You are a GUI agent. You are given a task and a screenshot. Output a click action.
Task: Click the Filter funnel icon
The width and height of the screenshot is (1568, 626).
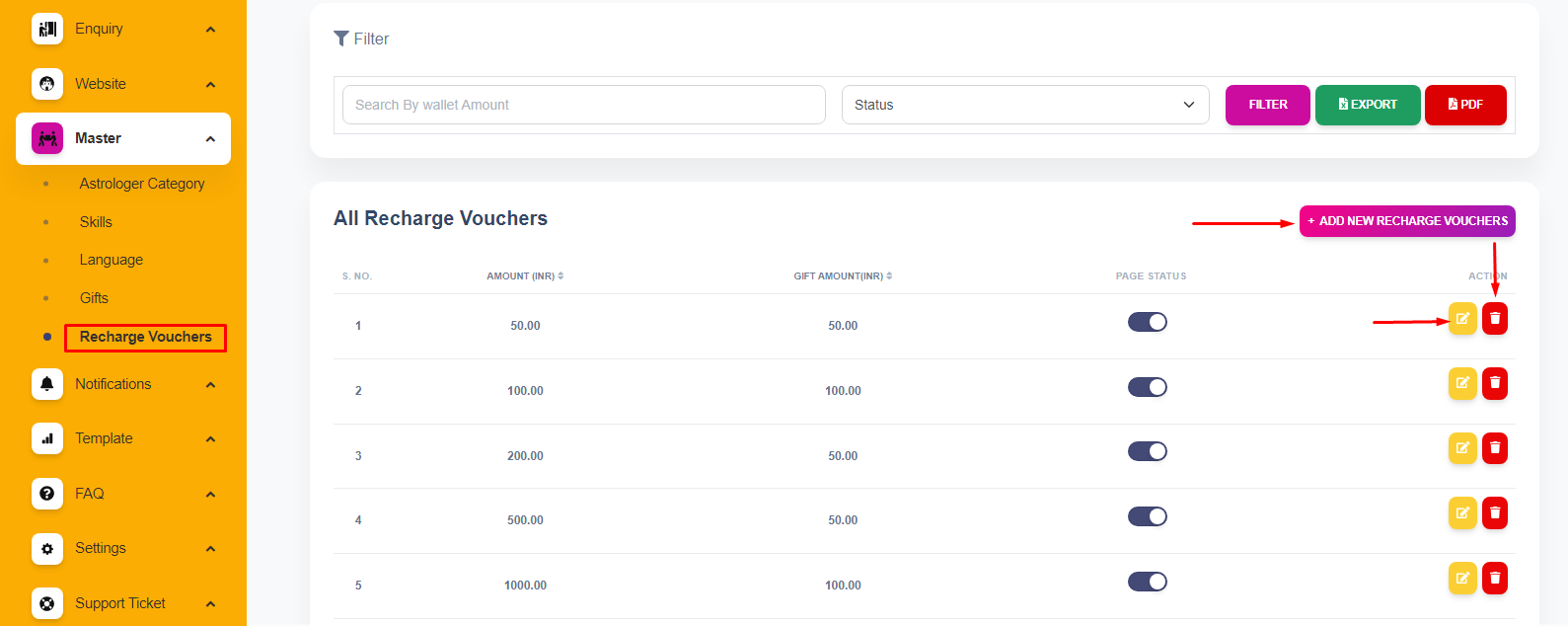point(341,39)
